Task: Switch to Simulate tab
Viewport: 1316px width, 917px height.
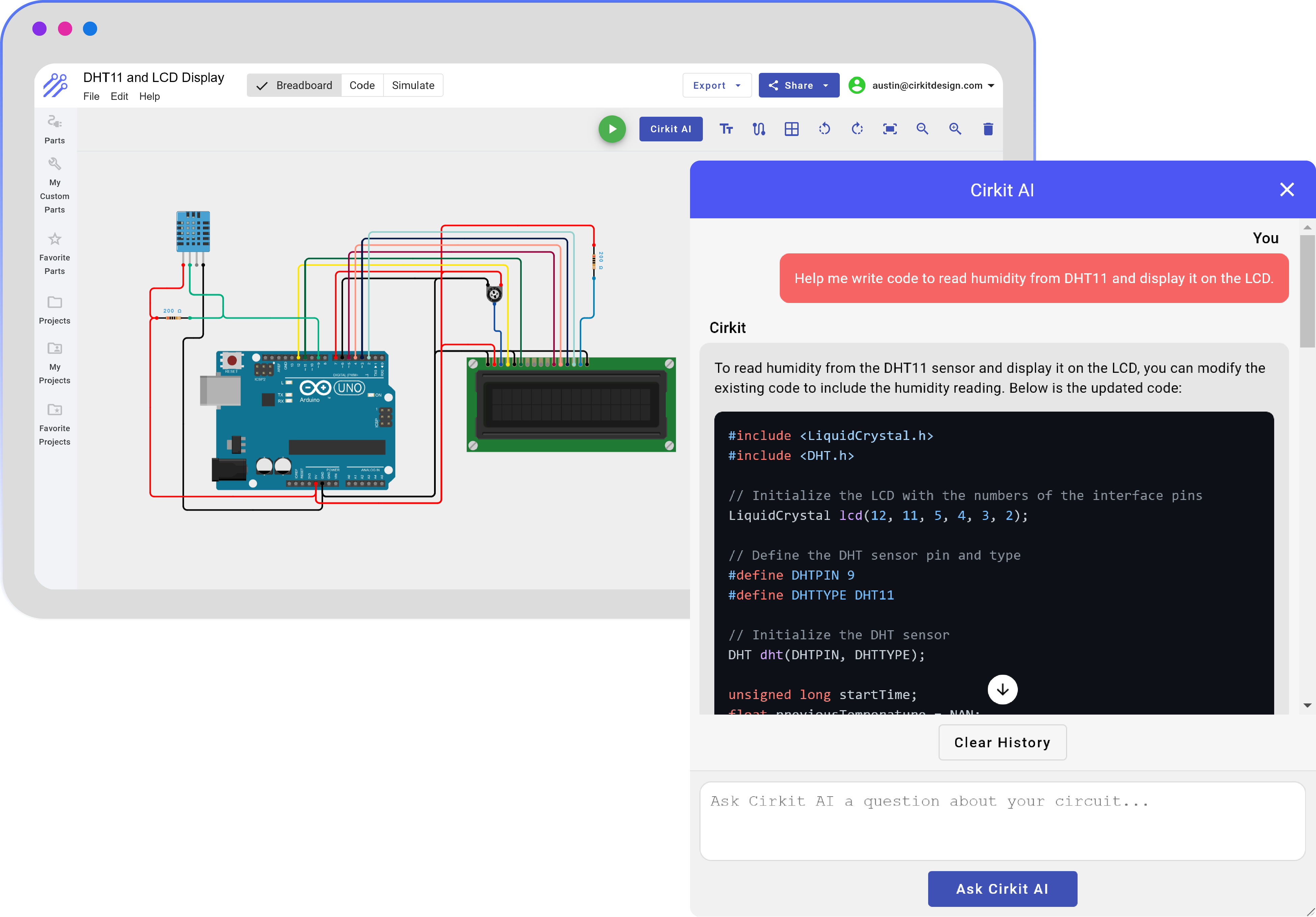Action: (x=413, y=85)
